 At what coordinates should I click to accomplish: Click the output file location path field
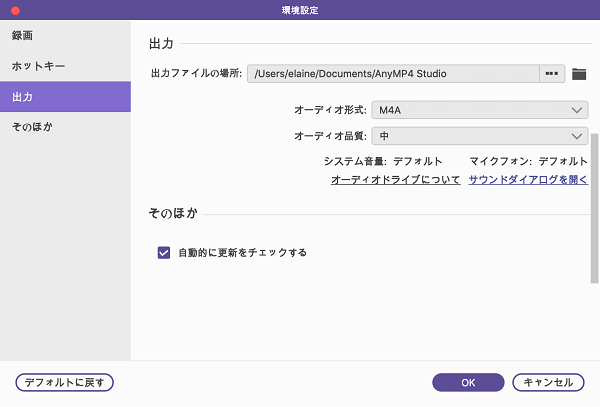pos(392,73)
